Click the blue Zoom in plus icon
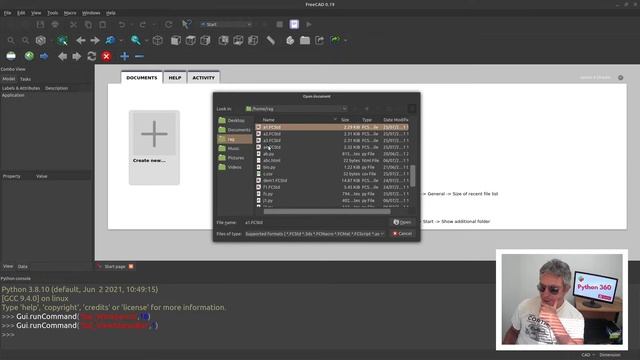The height and width of the screenshot is (360, 640). [124, 56]
